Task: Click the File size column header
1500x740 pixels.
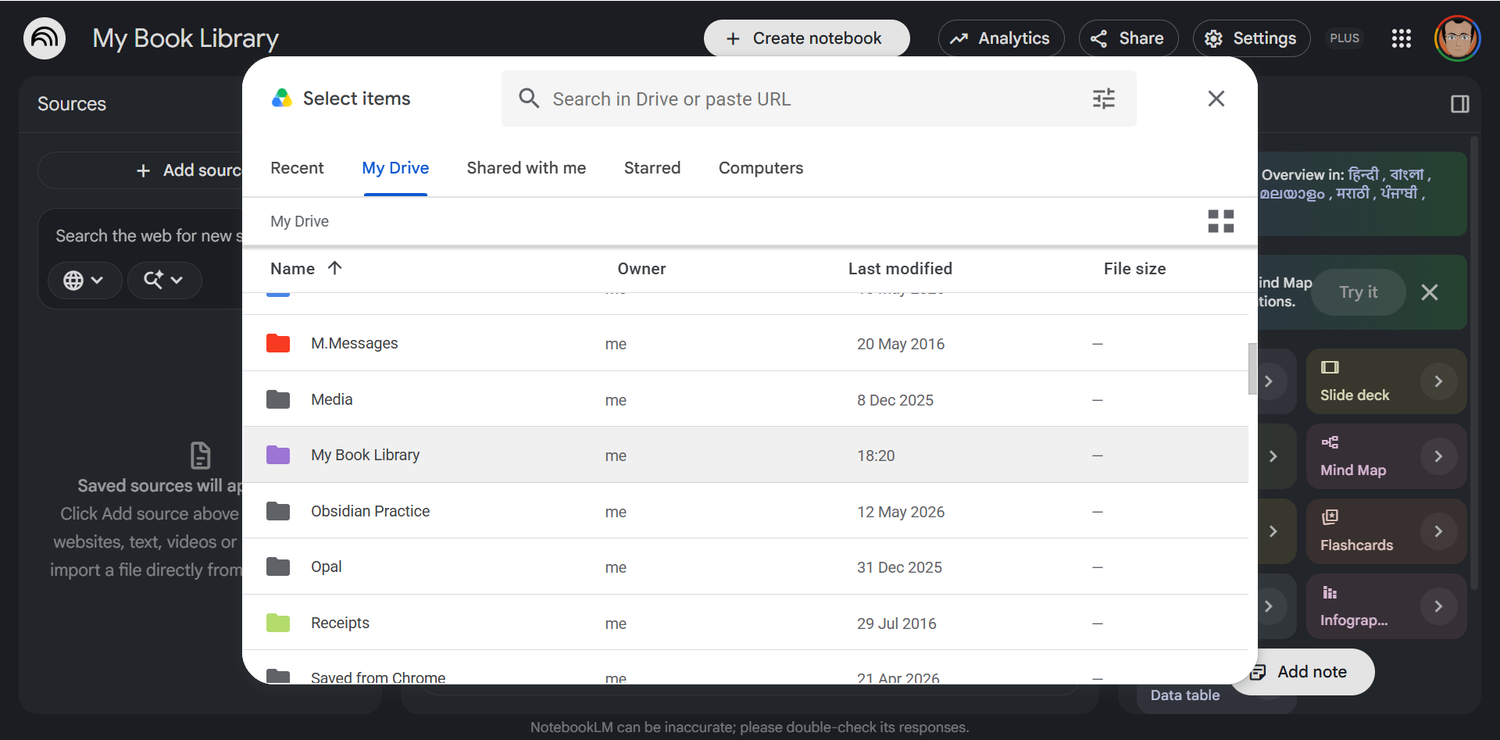Action: click(x=1135, y=268)
